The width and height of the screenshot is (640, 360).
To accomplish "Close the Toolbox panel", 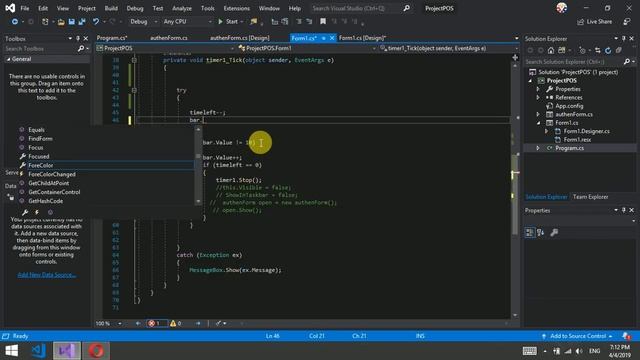I will (x=86, y=38).
